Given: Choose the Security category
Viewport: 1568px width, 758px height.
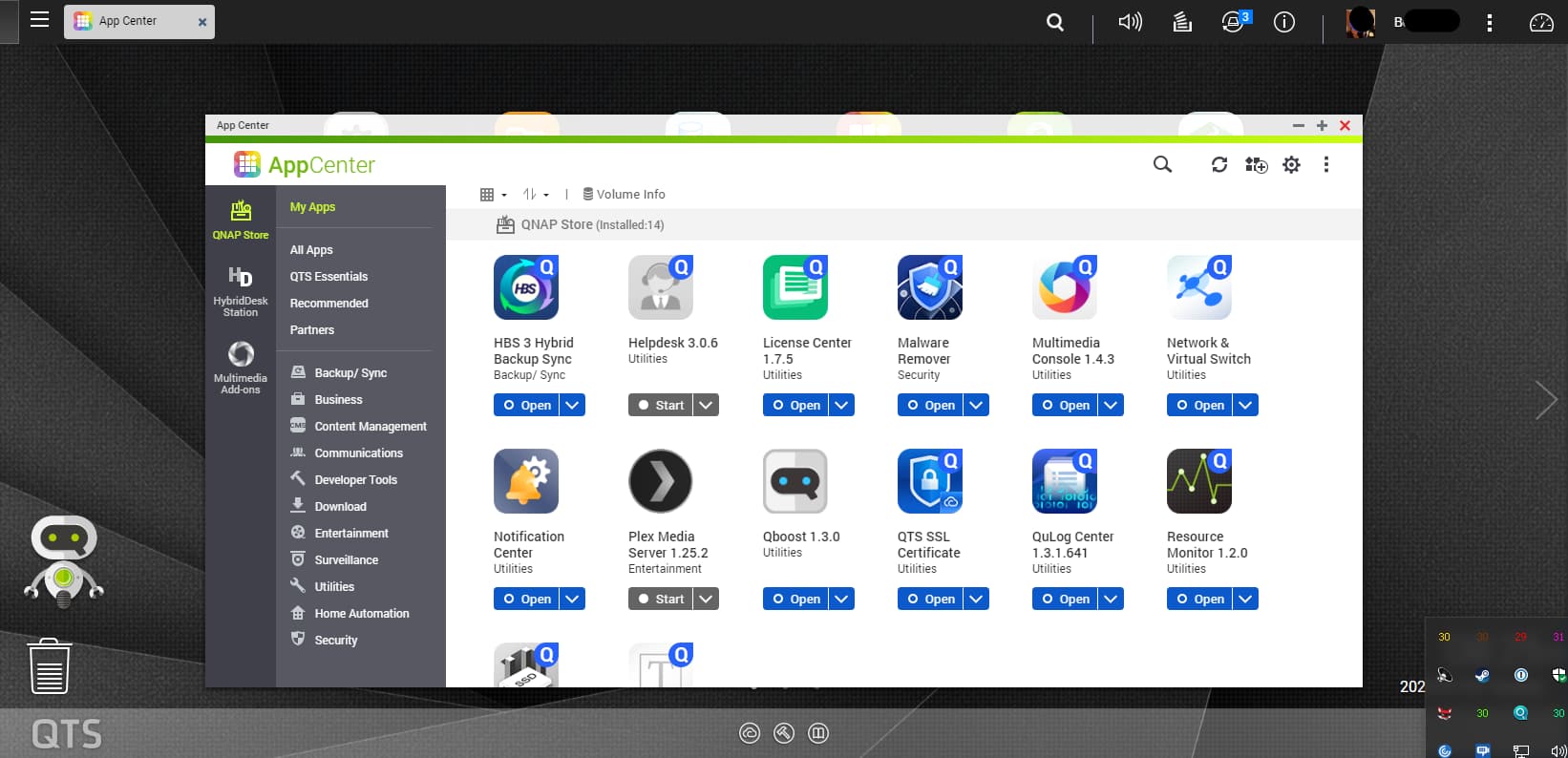Looking at the screenshot, I should (336, 641).
